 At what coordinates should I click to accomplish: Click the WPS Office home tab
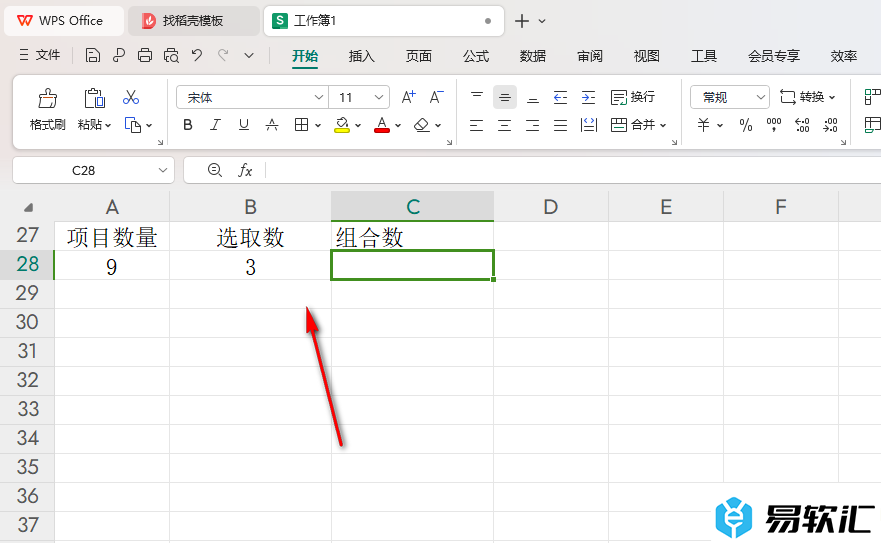[x=63, y=21]
